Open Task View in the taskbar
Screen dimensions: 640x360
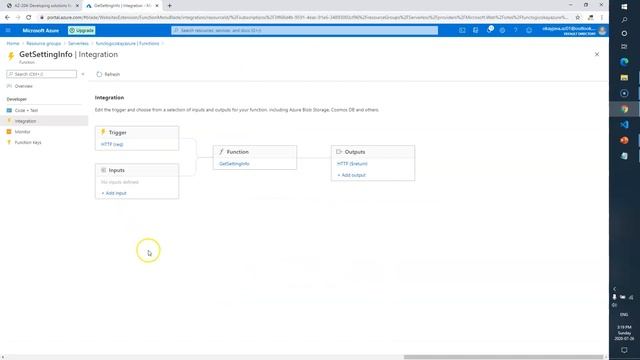(x=624, y=47)
